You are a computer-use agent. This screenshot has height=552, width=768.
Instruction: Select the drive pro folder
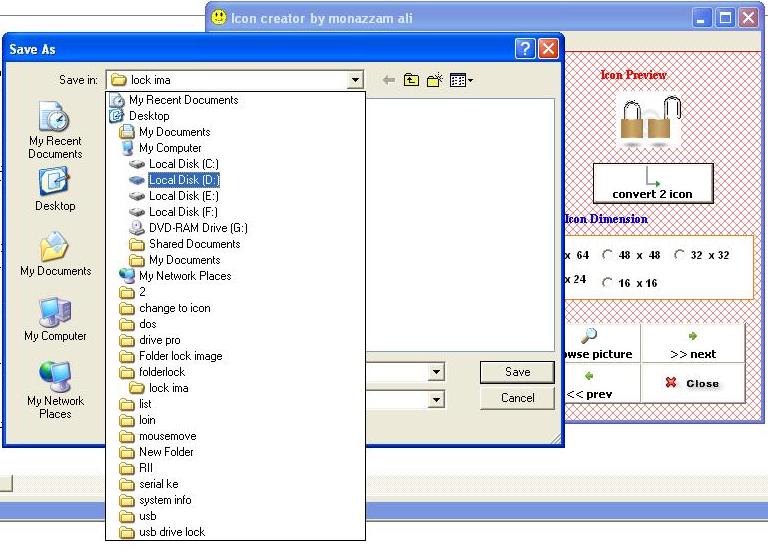[236, 340]
